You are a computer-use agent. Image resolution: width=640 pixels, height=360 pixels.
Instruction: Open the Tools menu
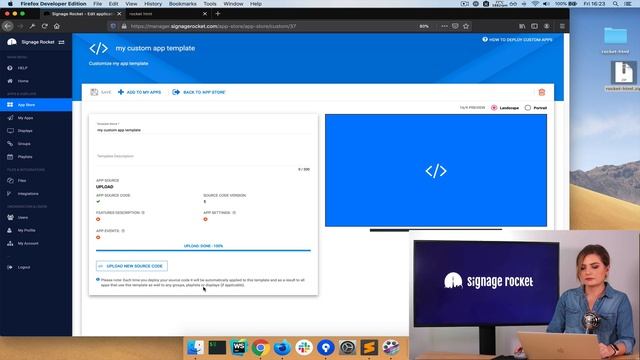coord(210,4)
